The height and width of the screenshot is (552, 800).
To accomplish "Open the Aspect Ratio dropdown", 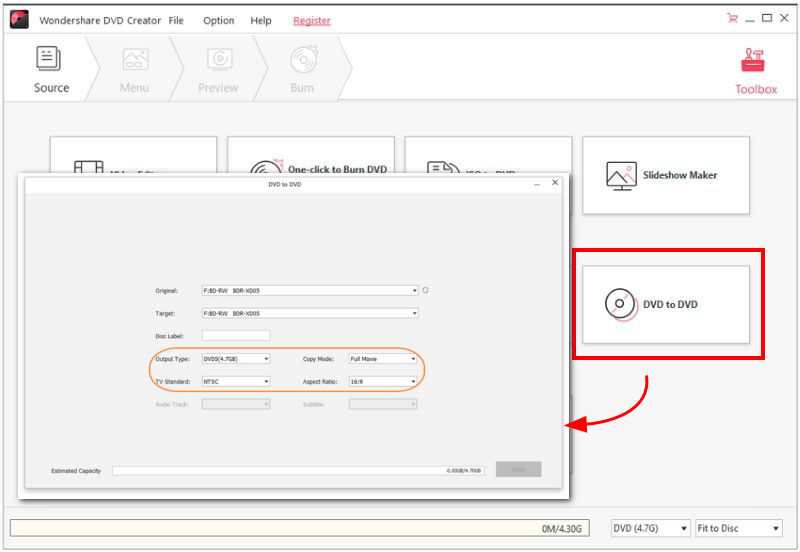I will (383, 381).
